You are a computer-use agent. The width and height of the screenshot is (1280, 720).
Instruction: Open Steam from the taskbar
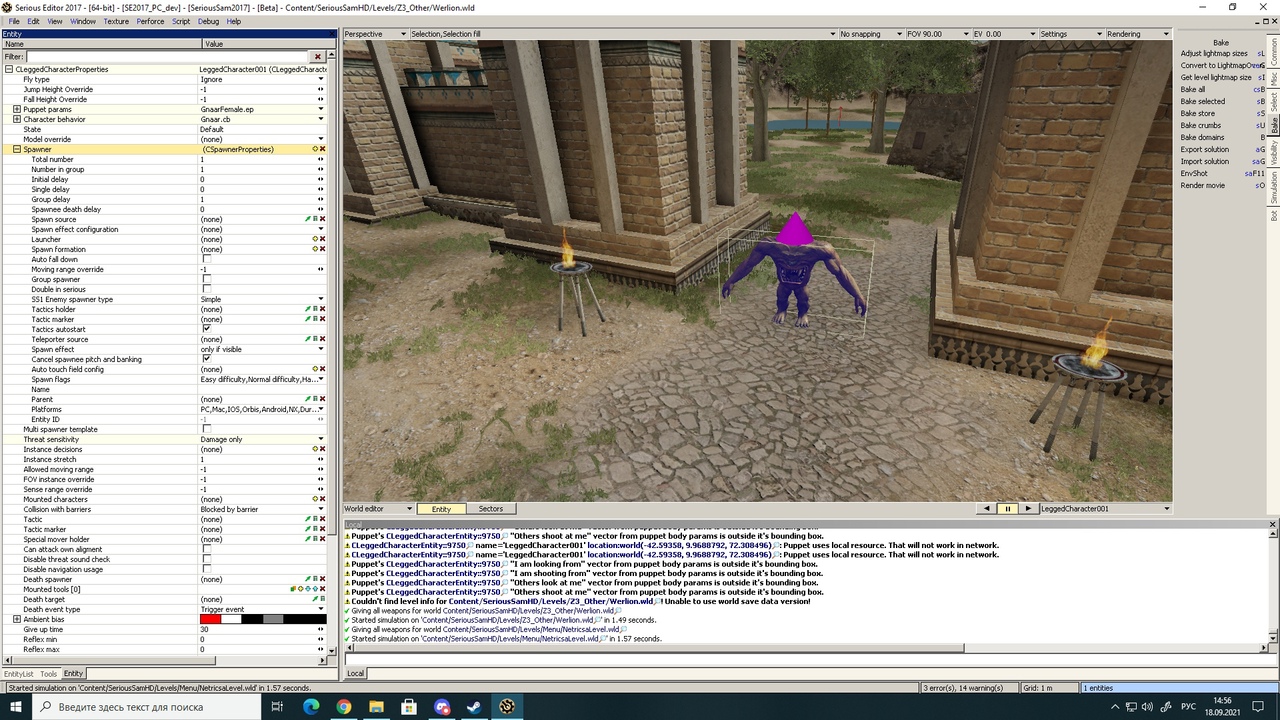(x=474, y=707)
